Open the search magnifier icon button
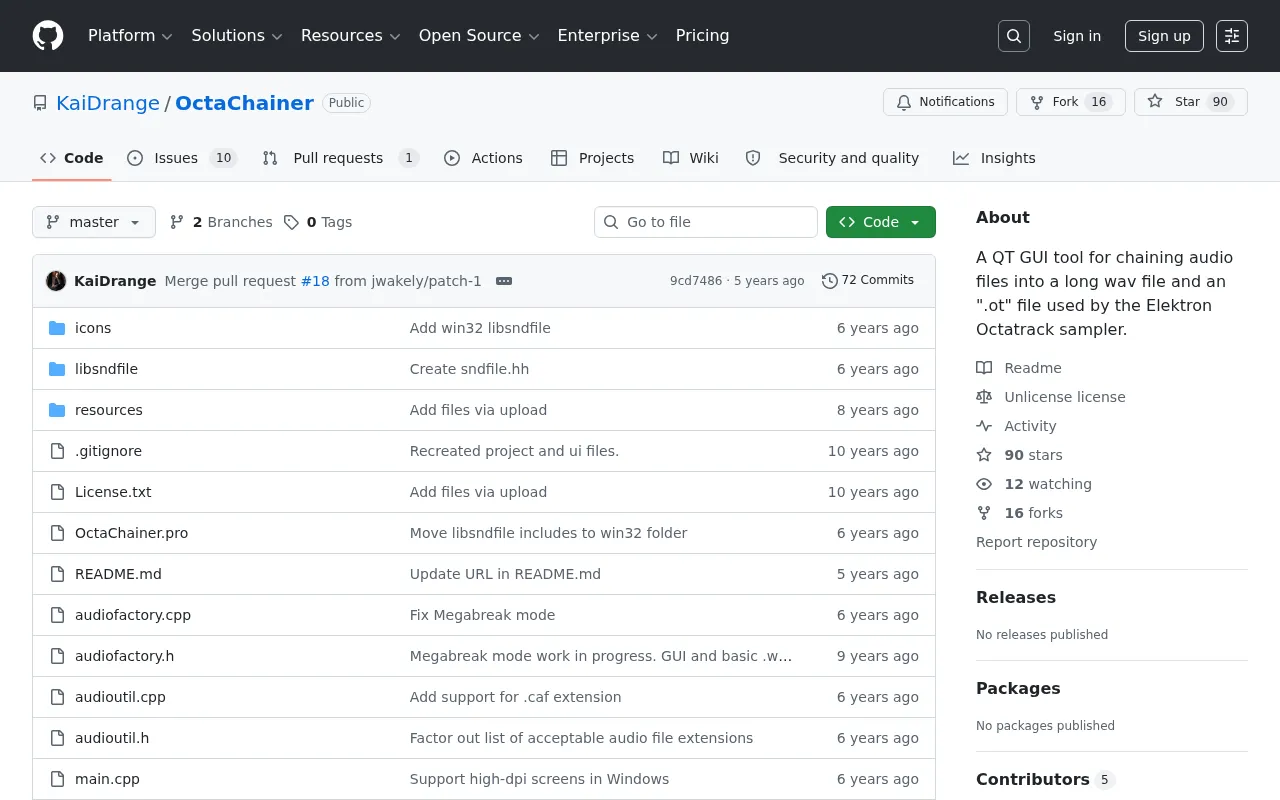This screenshot has height=800, width=1280. [x=1014, y=36]
